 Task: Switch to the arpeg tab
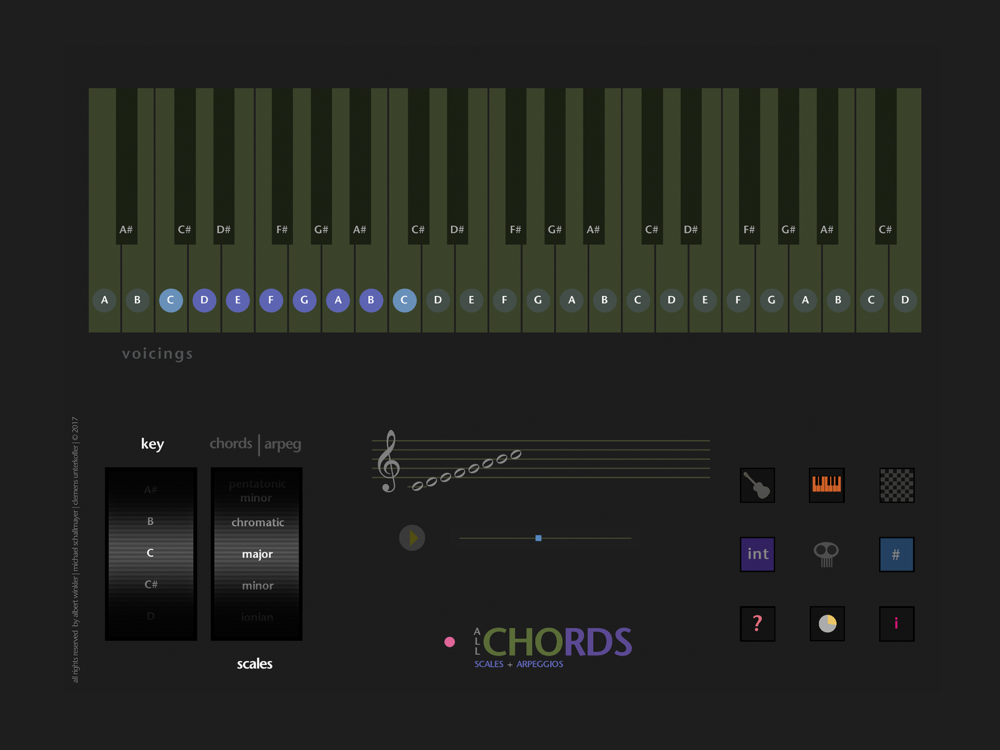point(283,444)
